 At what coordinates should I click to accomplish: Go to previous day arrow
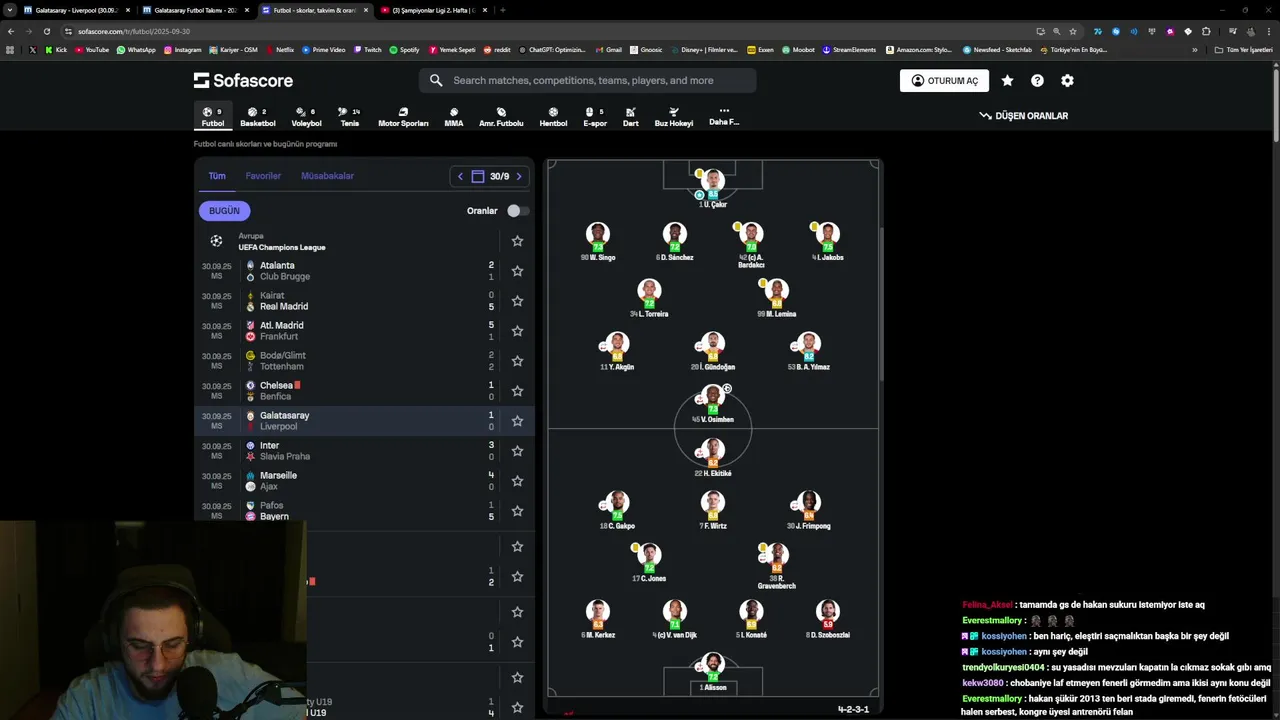click(x=460, y=176)
